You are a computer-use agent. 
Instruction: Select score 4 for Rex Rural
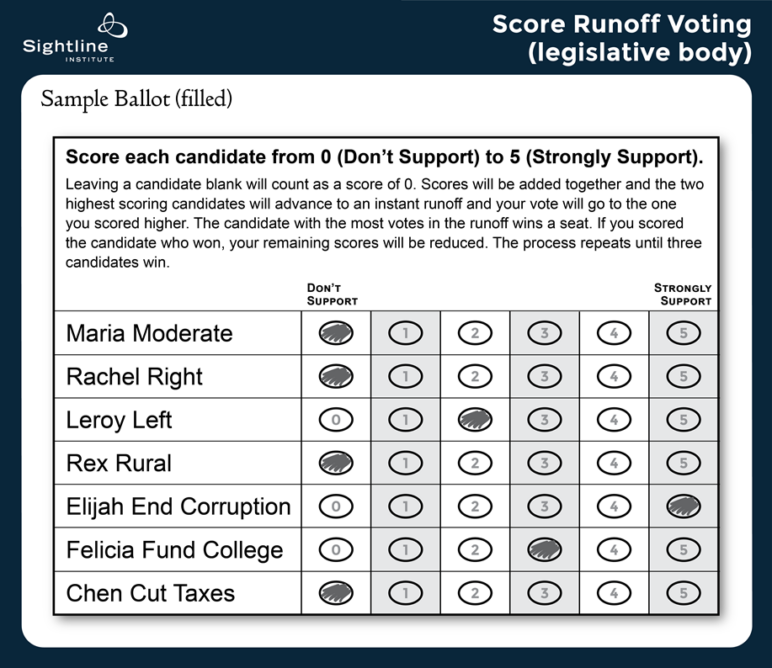pos(614,463)
